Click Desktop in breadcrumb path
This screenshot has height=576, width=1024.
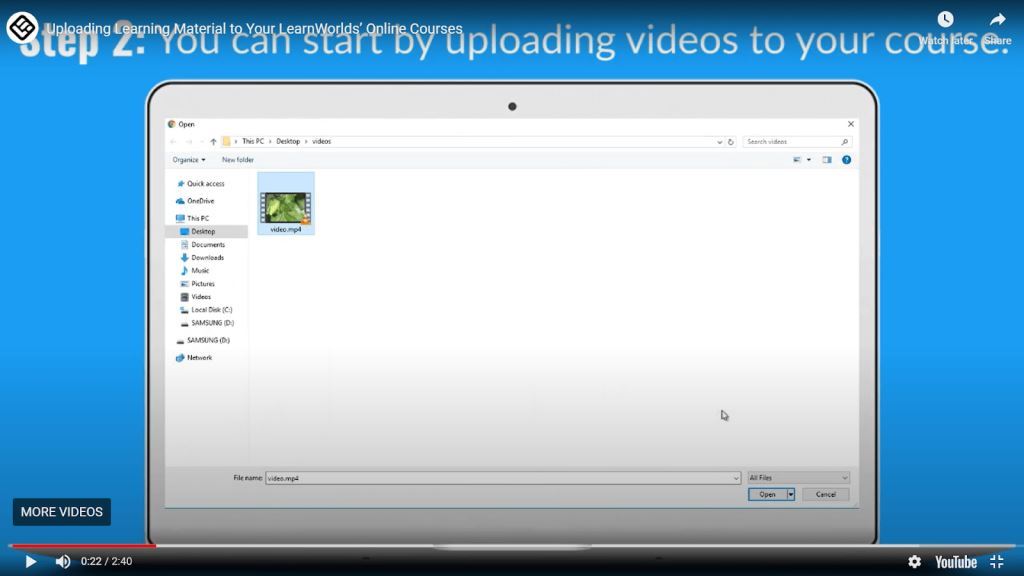pos(288,142)
